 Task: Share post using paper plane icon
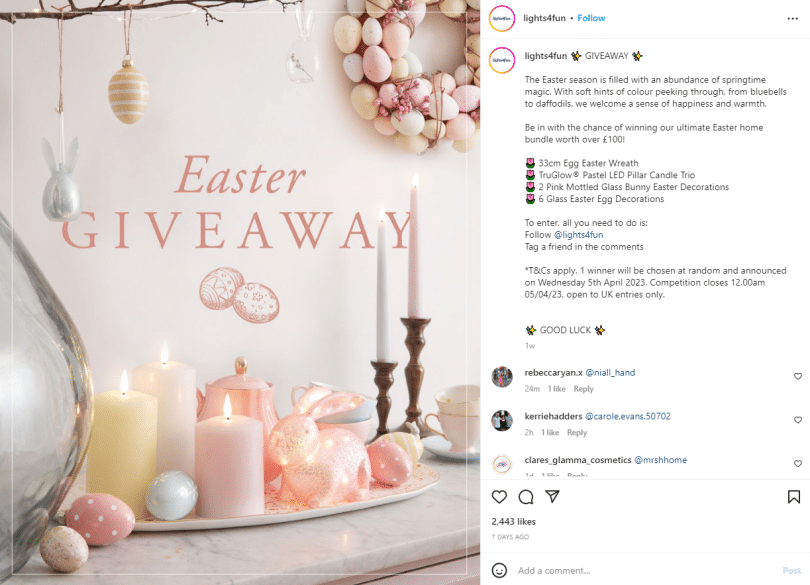point(552,497)
